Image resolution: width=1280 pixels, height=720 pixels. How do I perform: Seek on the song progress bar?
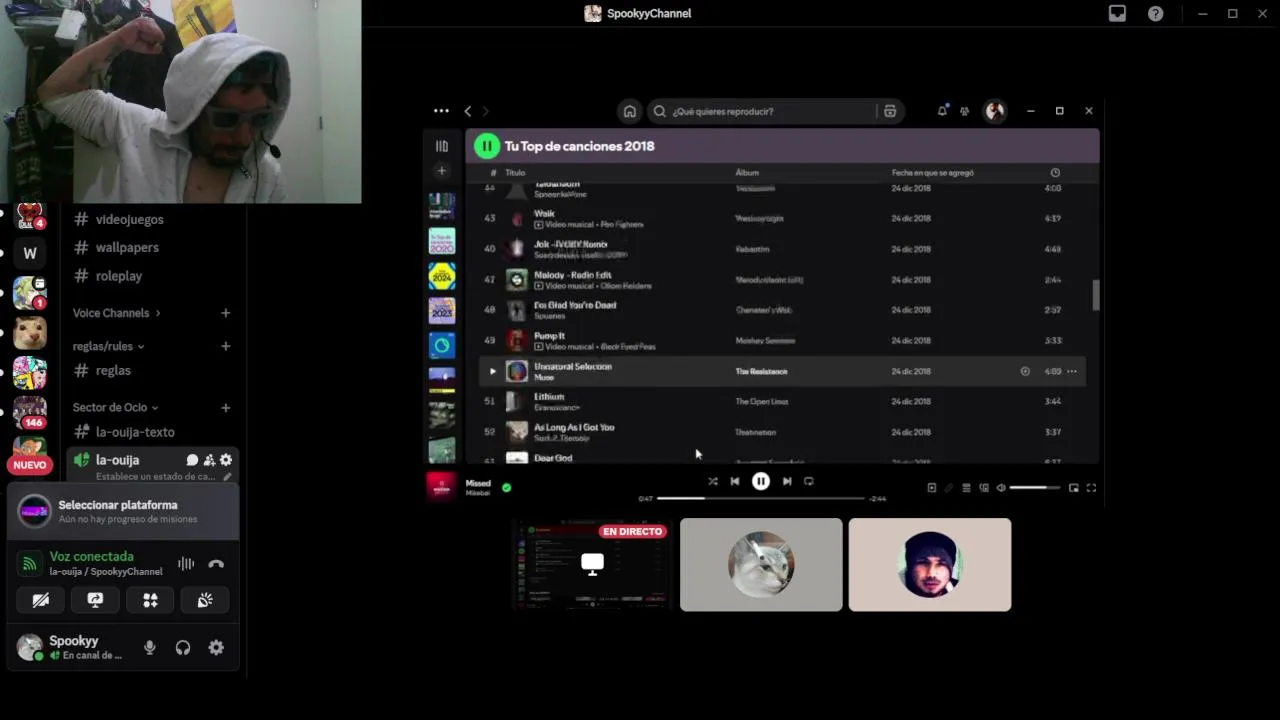pyautogui.click(x=760, y=498)
